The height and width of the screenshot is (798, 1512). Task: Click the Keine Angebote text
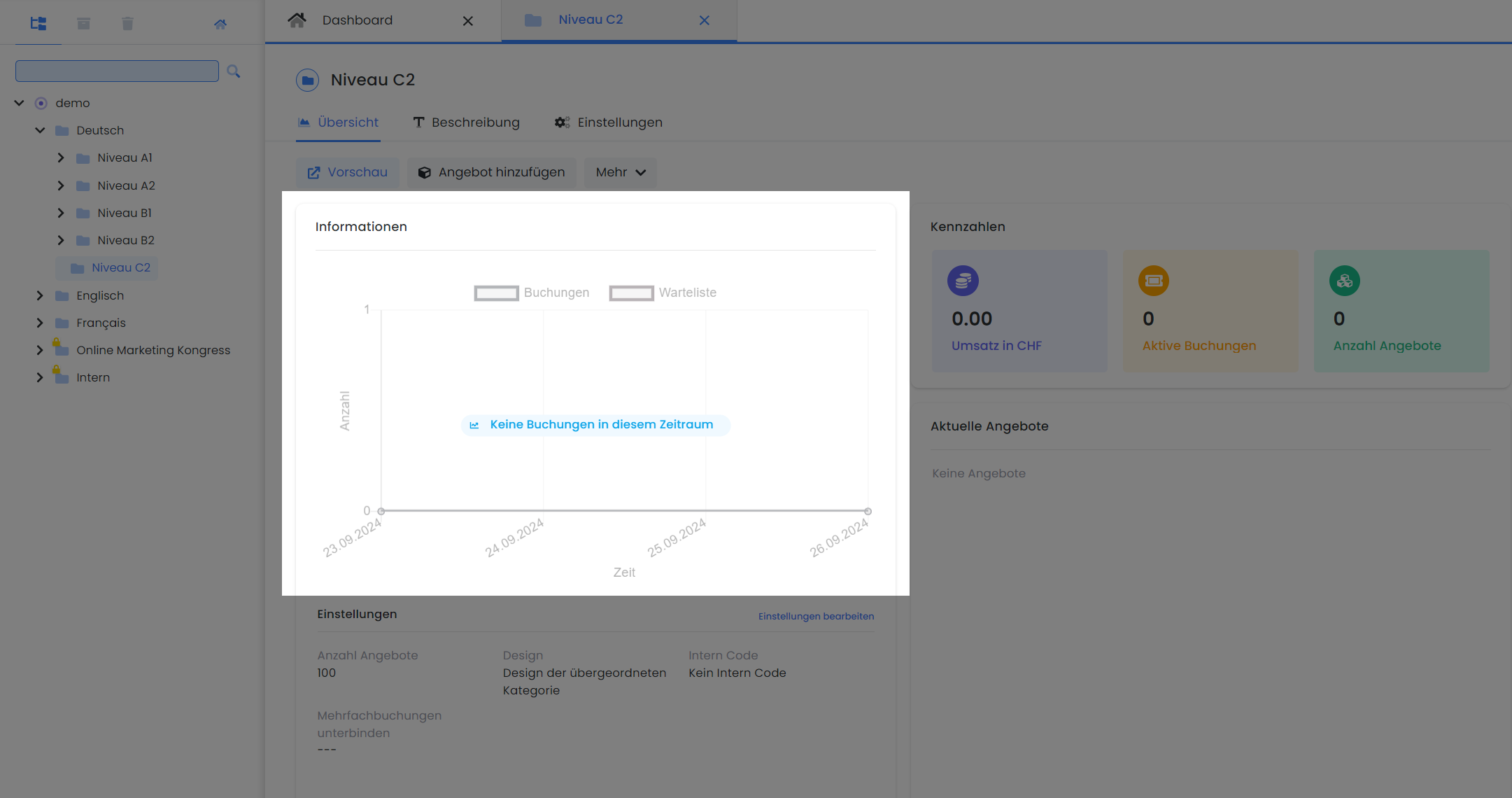click(979, 473)
